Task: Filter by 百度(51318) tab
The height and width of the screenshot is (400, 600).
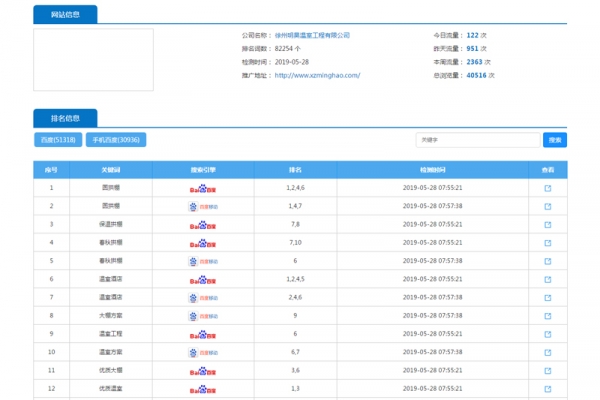Action: pyautogui.click(x=58, y=140)
